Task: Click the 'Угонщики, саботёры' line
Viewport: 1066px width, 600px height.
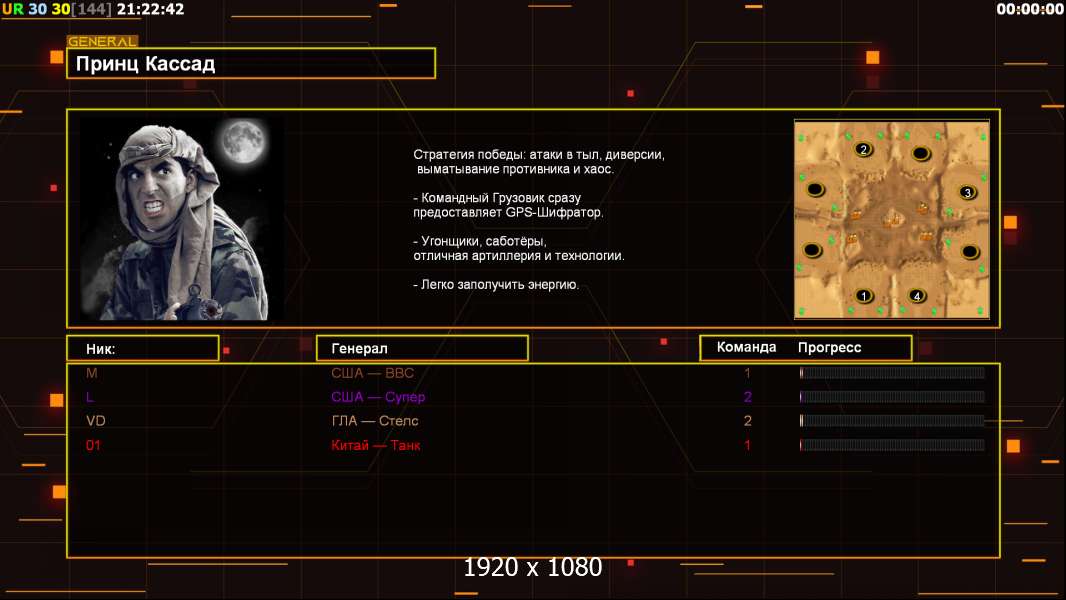Action: pos(480,241)
